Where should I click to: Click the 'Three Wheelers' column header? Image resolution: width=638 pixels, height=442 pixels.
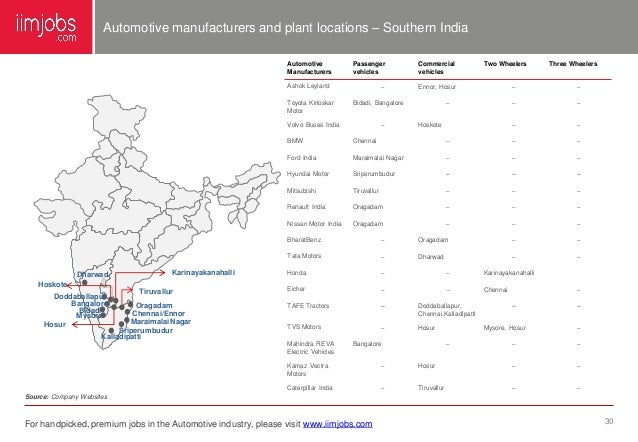[572, 64]
